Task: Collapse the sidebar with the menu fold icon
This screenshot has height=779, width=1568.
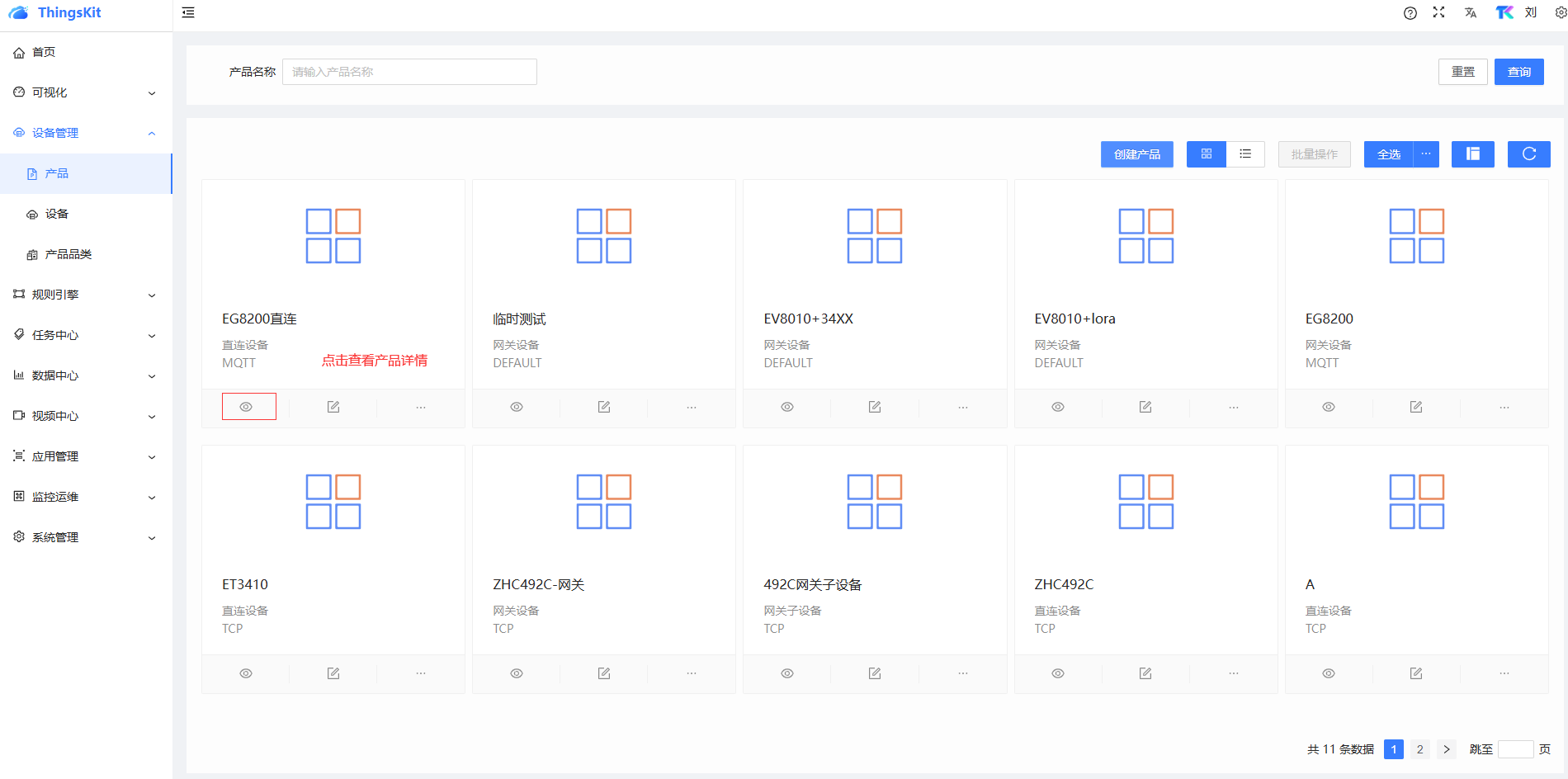Action: (x=188, y=12)
